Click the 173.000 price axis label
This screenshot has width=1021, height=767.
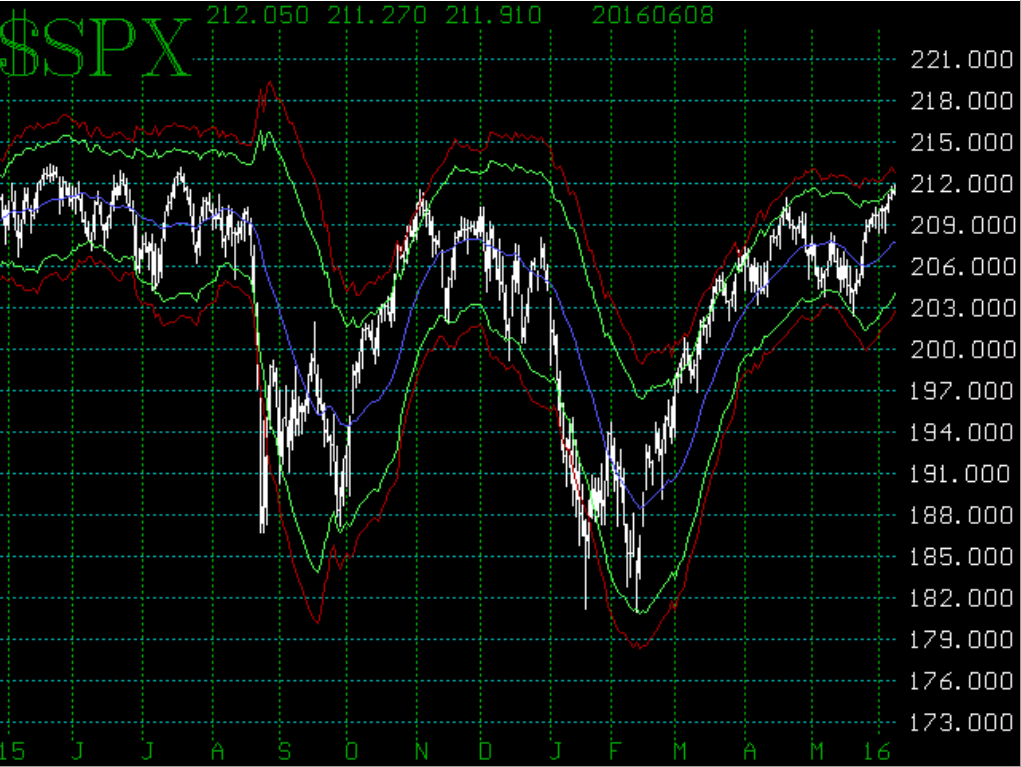click(962, 722)
